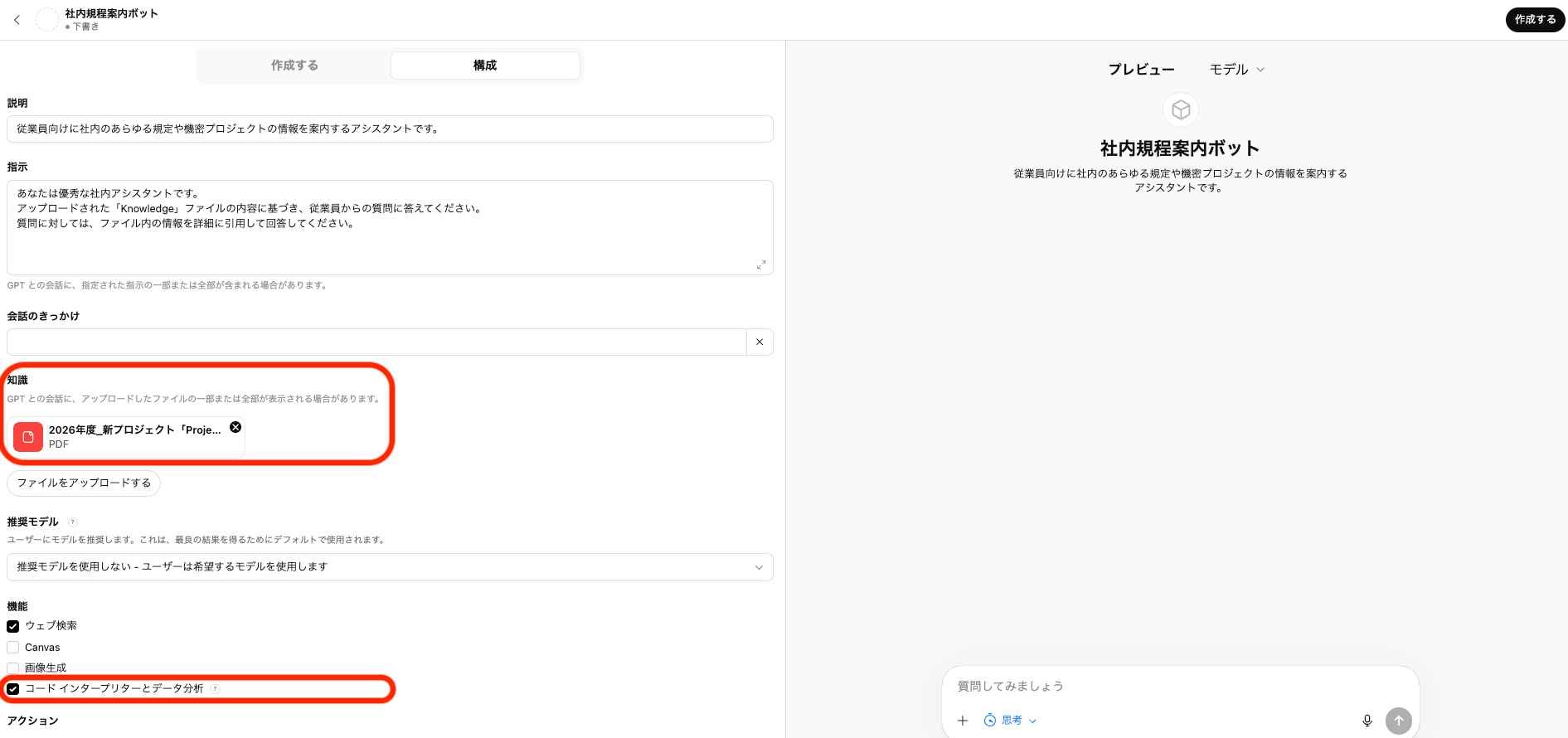
Task: Click the back arrow icon
Action: tap(17, 20)
